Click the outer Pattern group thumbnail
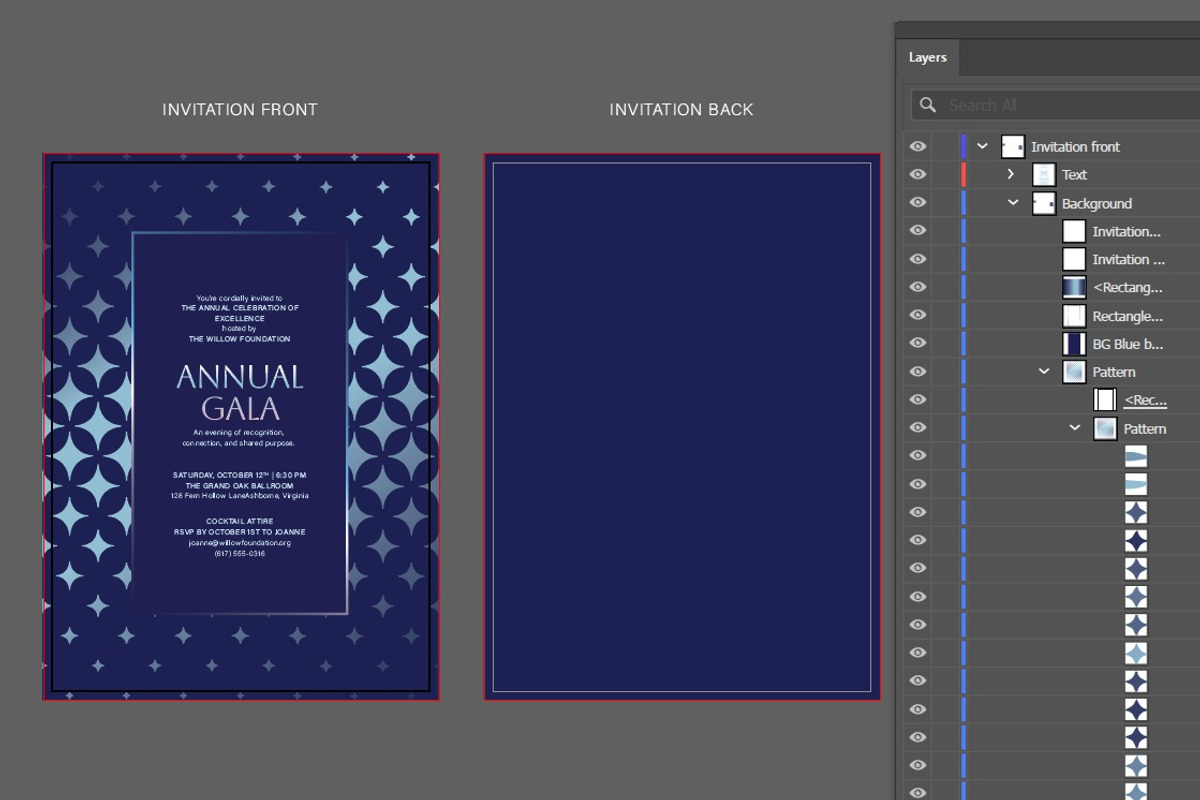Viewport: 1200px width, 800px height. (1074, 372)
